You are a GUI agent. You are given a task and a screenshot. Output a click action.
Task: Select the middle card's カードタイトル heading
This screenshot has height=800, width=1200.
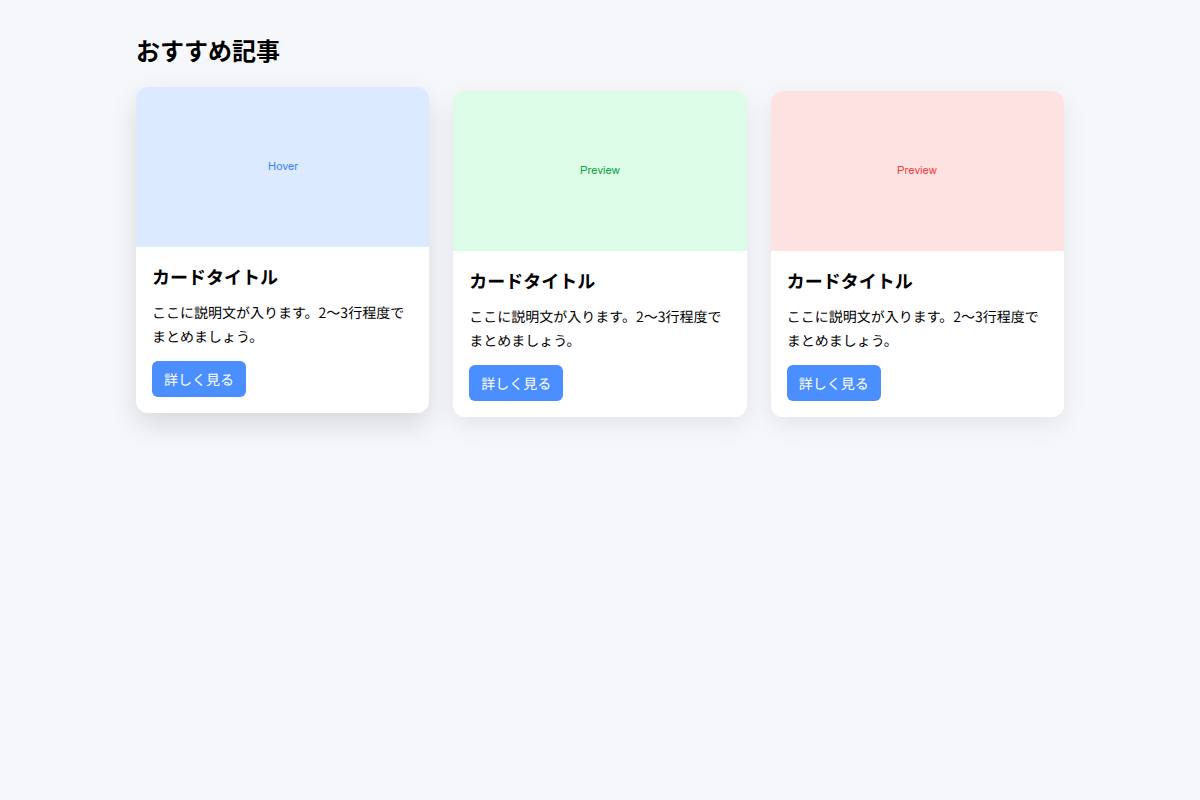coord(532,282)
